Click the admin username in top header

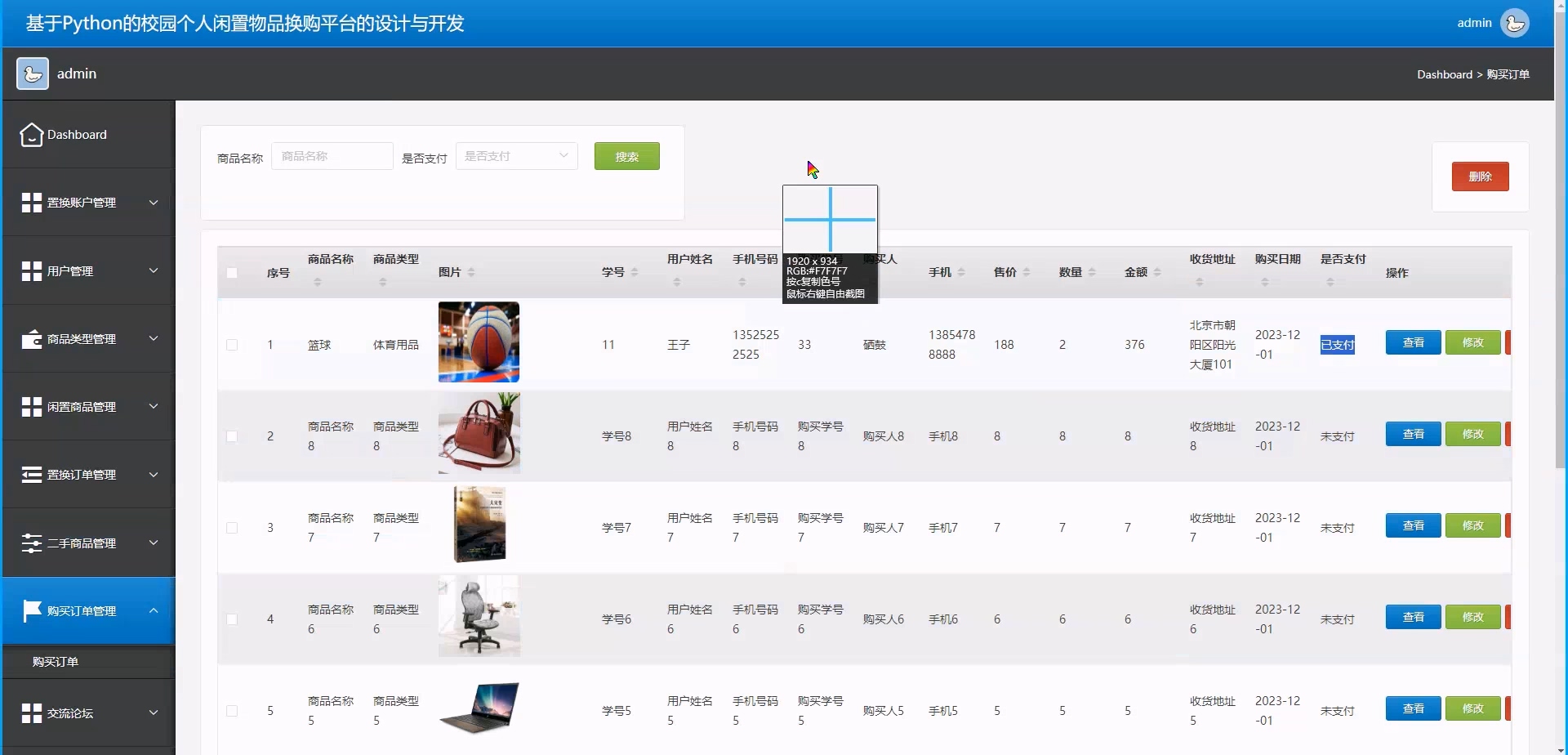(1474, 23)
